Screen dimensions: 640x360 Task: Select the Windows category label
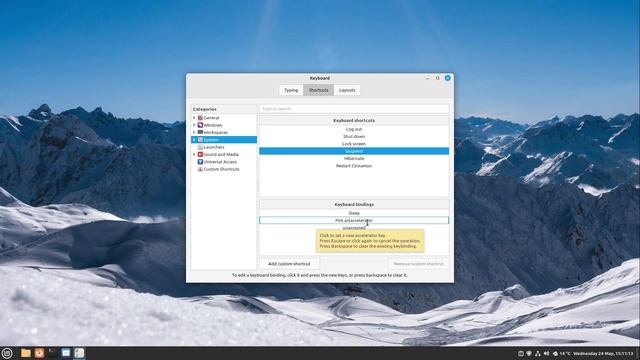(x=213, y=125)
